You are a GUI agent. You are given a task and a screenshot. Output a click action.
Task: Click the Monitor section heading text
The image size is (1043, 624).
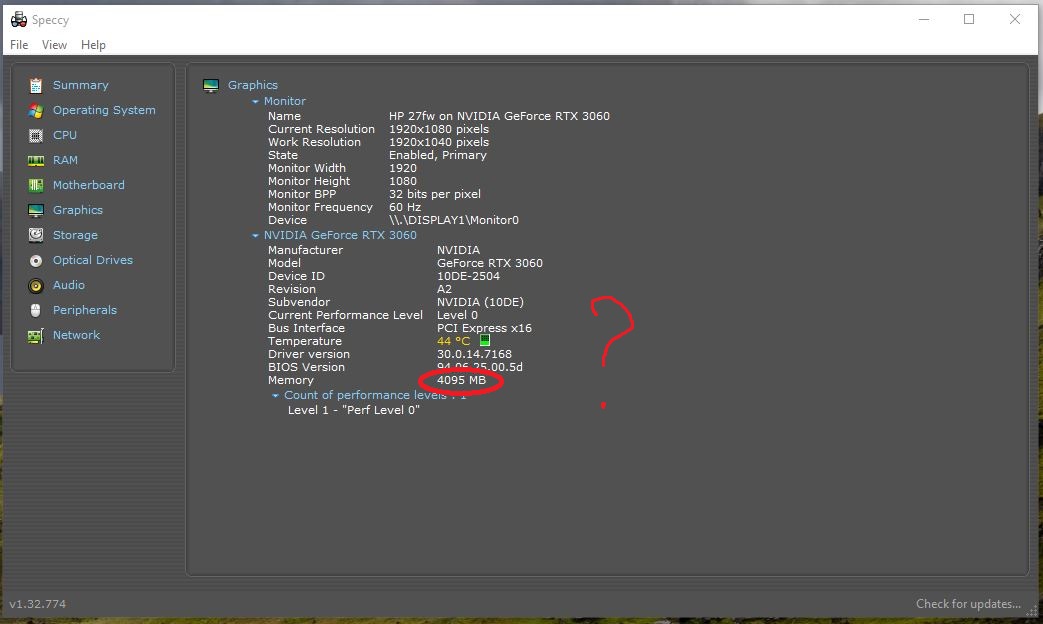(x=285, y=101)
